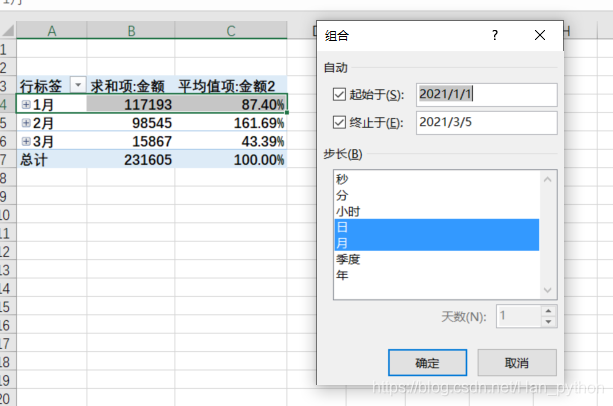Click the step list scroll up arrow

[x=548, y=180]
